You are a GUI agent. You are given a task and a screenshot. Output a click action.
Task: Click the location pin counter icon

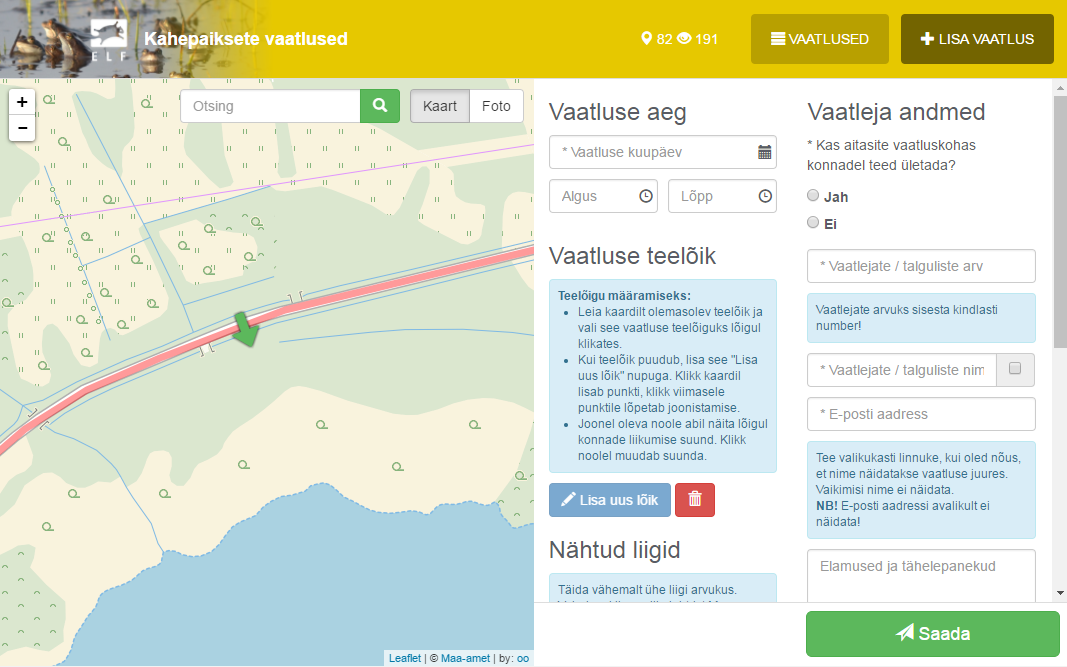(x=646, y=39)
